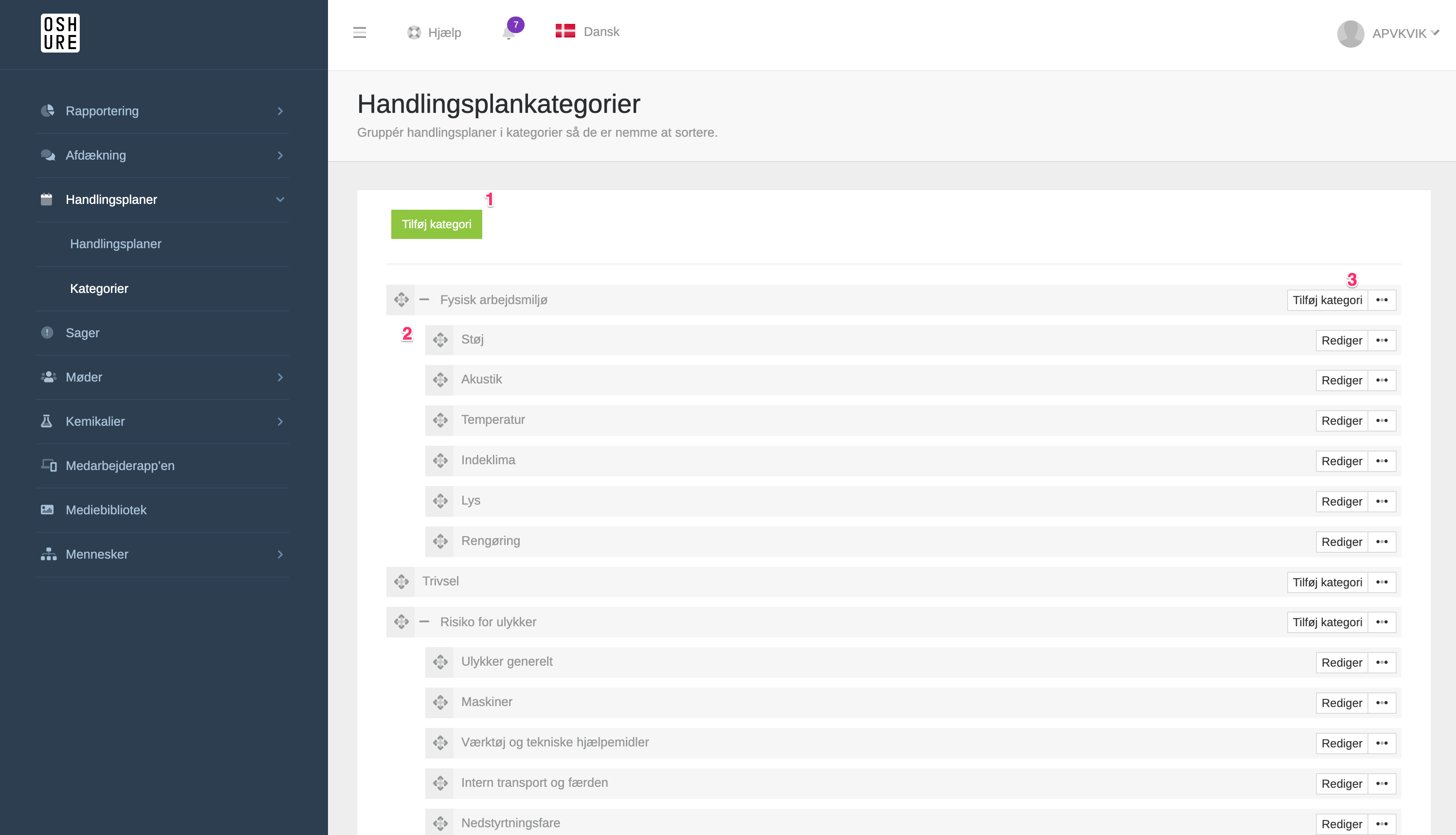Click drag handle for Støj category
The height and width of the screenshot is (835, 1456).
pyautogui.click(x=440, y=340)
